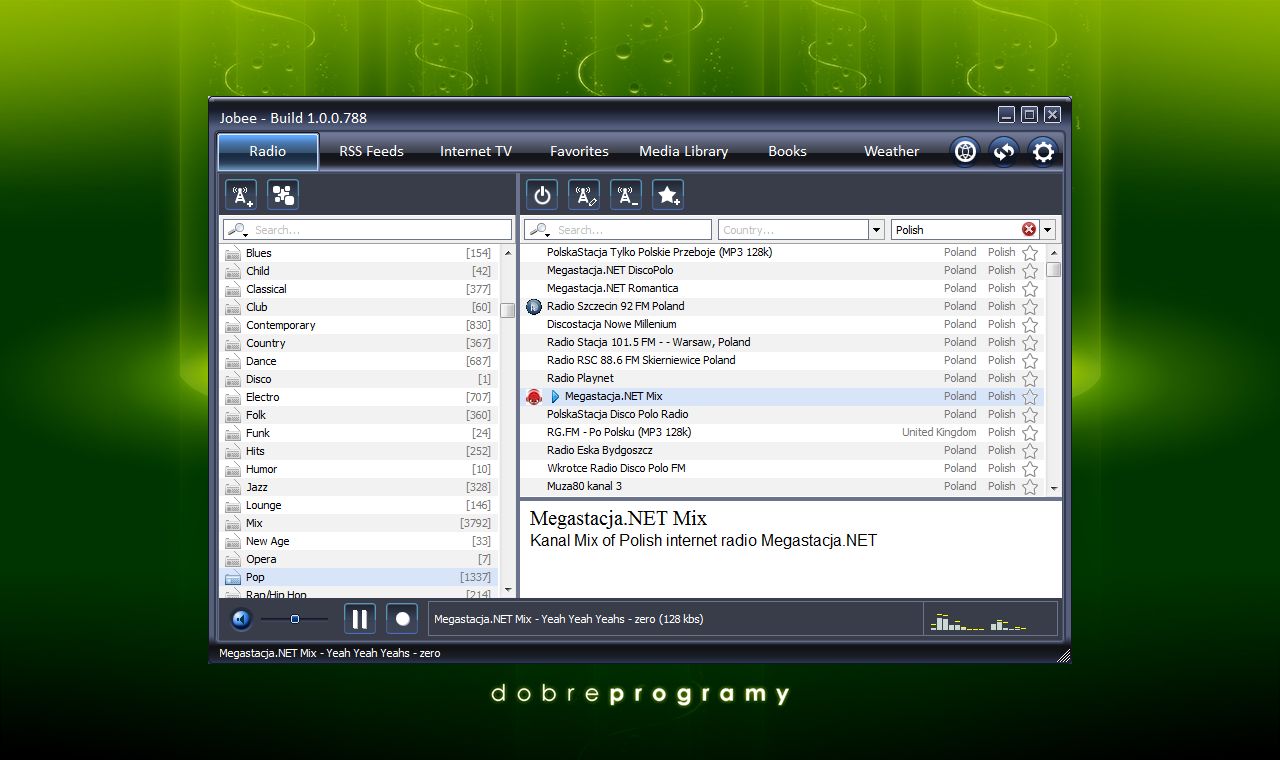Click the Remove station antenna-minus icon

[x=625, y=194]
